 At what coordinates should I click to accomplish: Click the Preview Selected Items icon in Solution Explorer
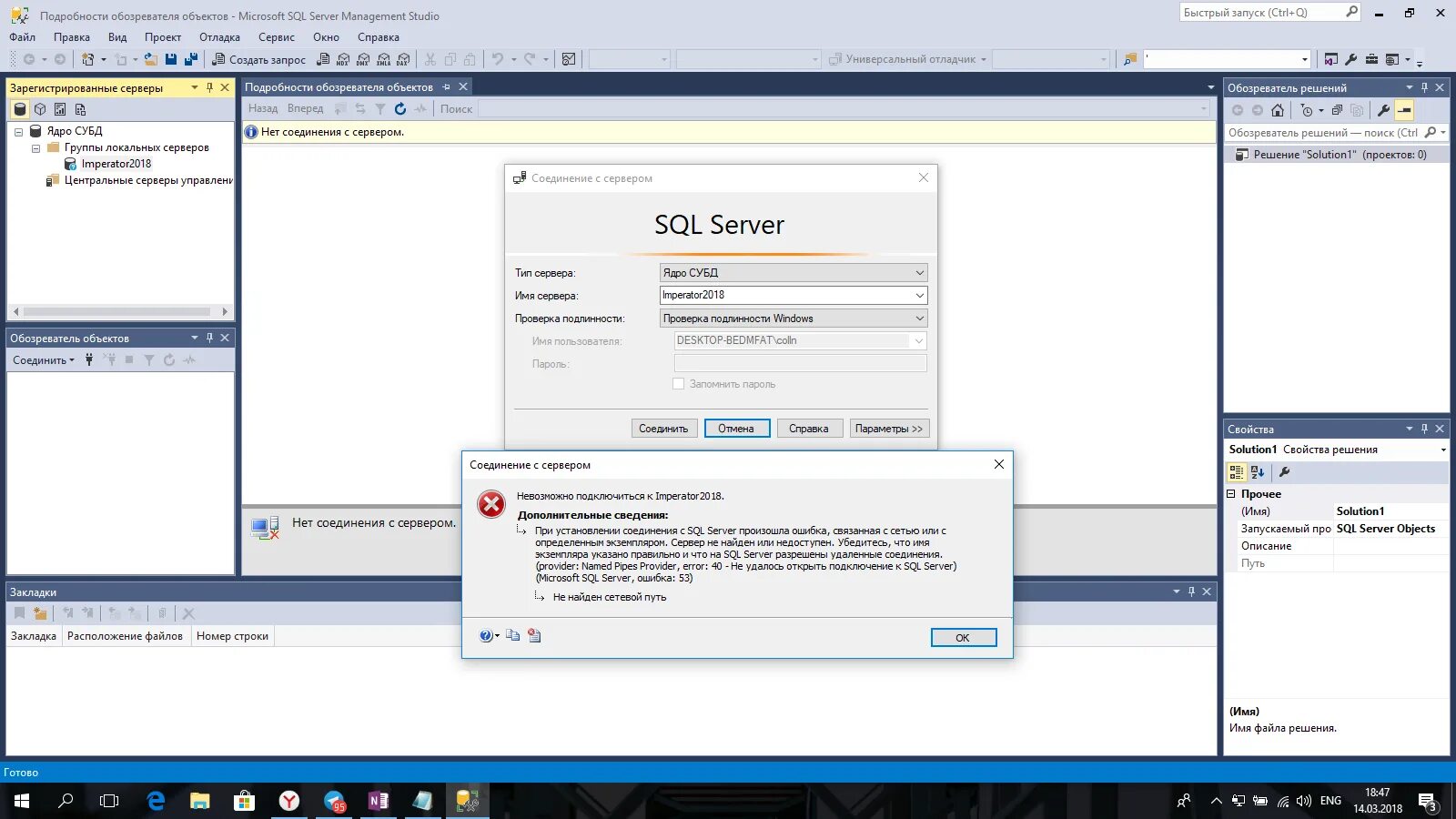(1404, 110)
